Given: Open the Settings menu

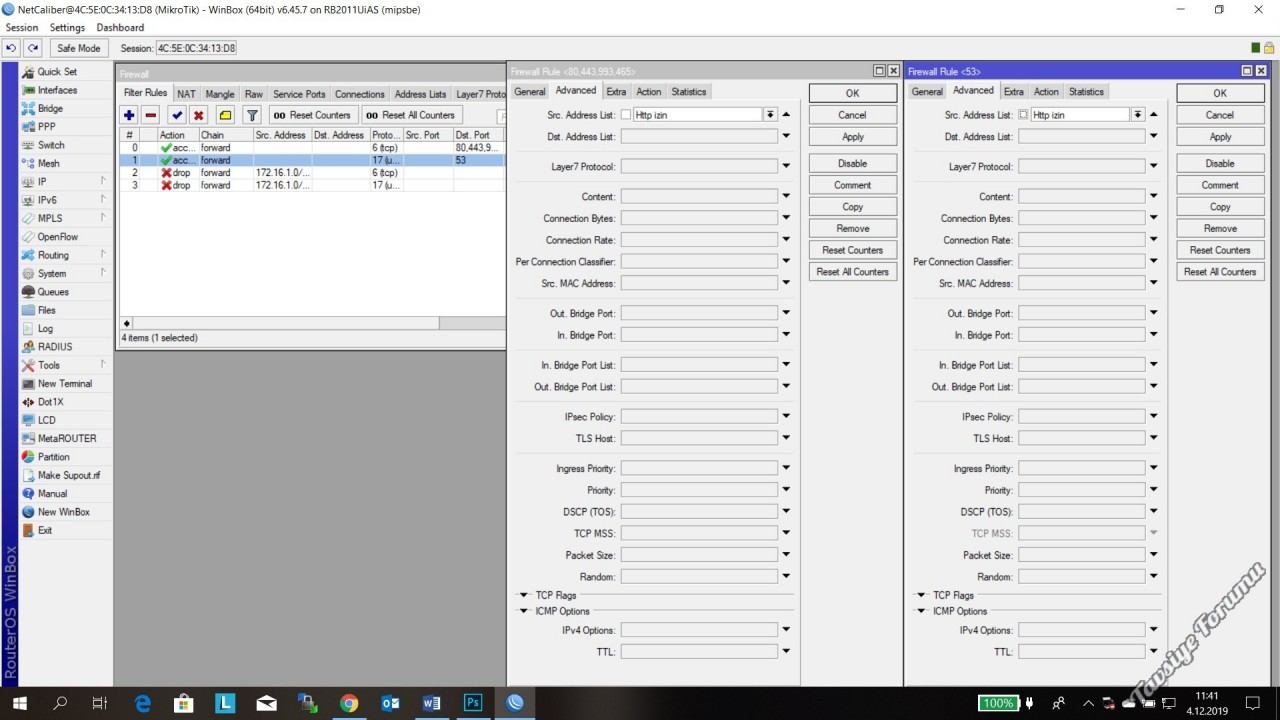Looking at the screenshot, I should pyautogui.click(x=67, y=28).
